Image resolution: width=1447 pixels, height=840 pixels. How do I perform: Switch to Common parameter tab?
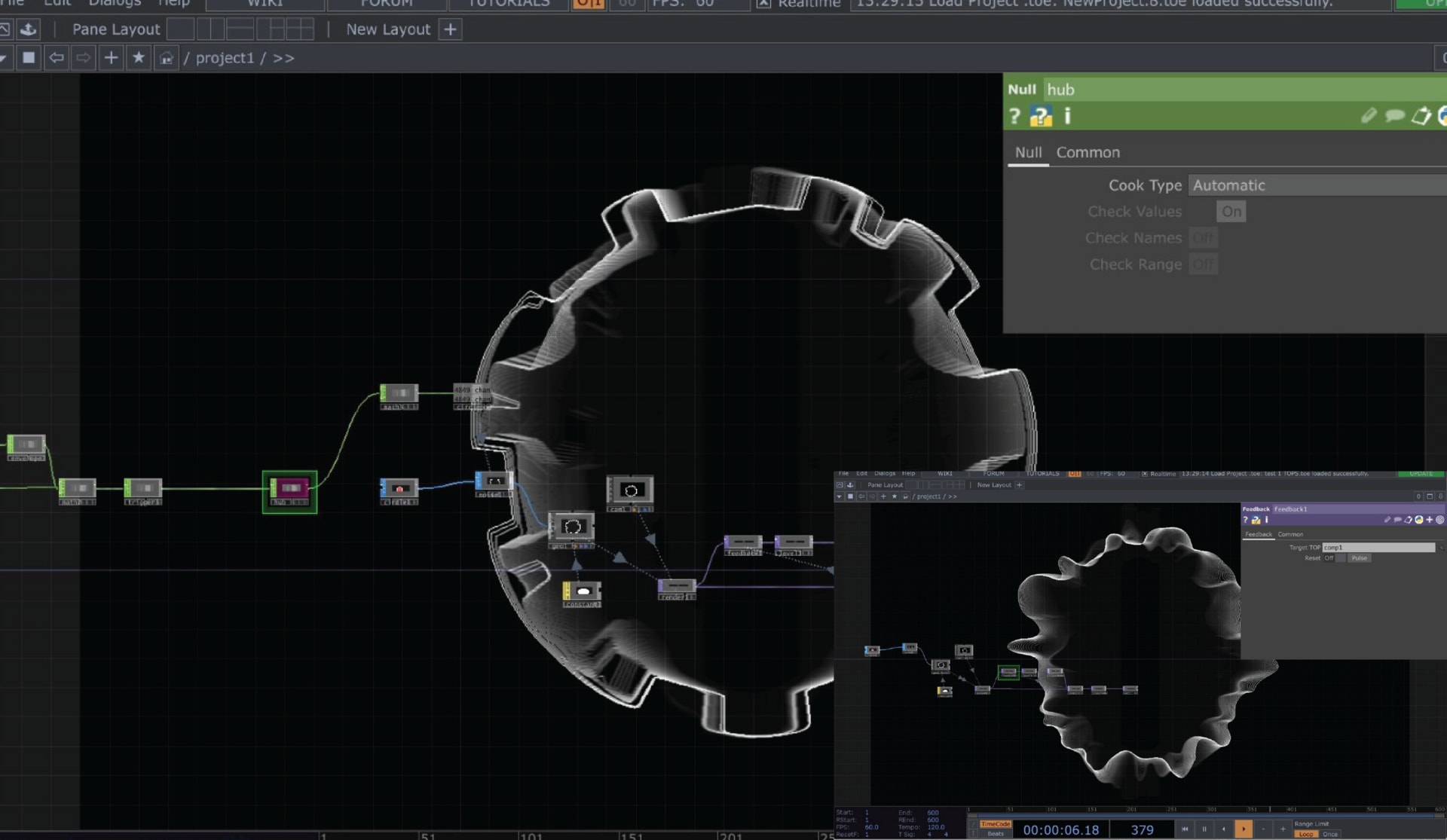[x=1088, y=153]
